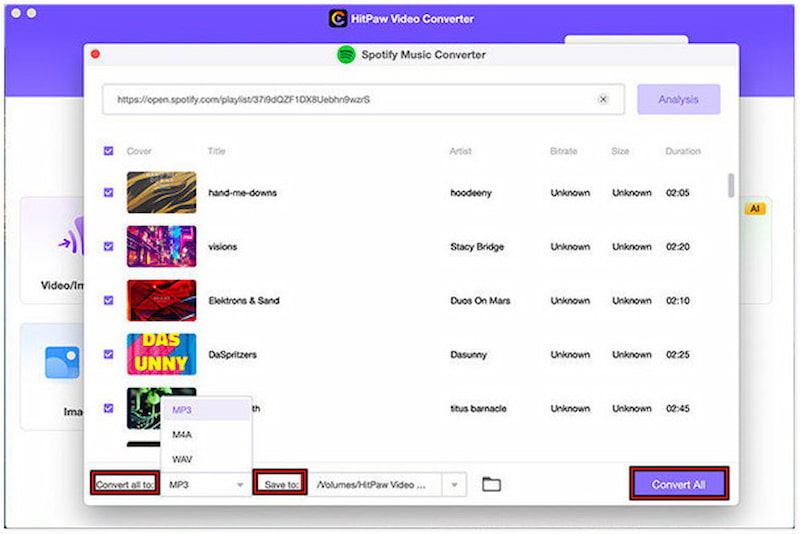This screenshot has height=534, width=800.
Task: Toggle the select-all checkbox in header
Action: 109,151
